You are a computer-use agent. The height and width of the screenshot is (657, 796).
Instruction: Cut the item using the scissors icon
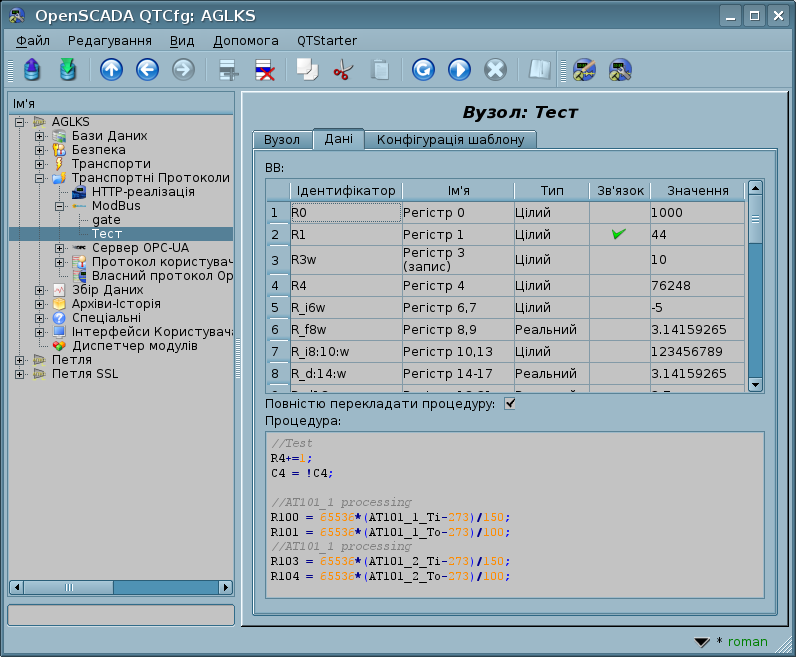[x=343, y=70]
